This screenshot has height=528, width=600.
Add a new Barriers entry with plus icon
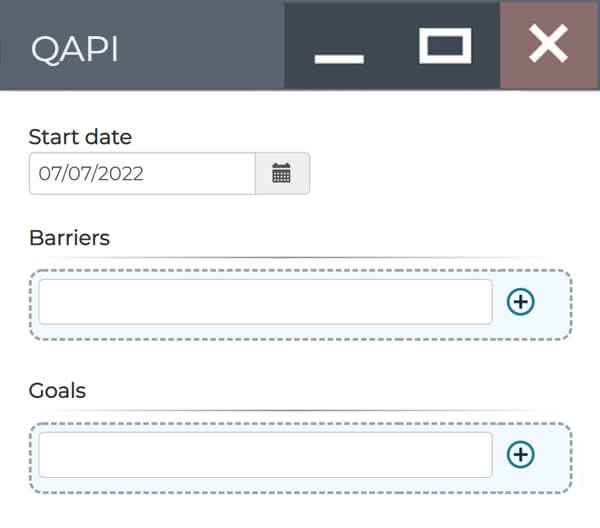point(521,302)
